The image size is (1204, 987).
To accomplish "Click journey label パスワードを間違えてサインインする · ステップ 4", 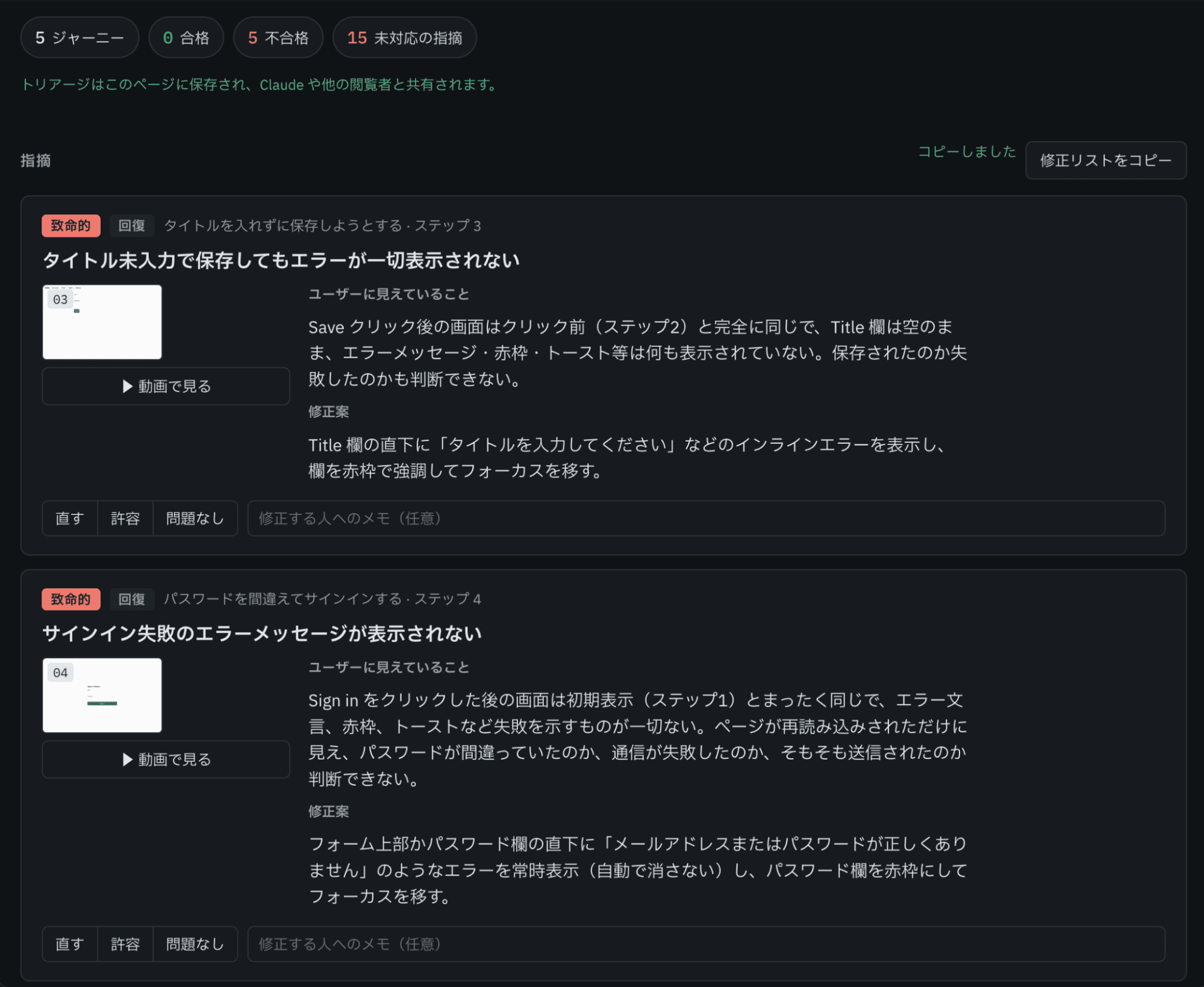I will [322, 599].
